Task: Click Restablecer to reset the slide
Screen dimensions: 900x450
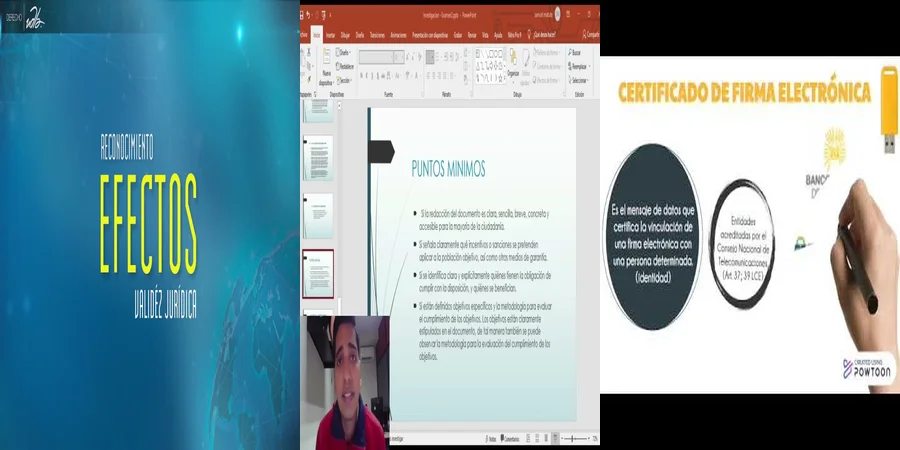Action: click(x=345, y=67)
